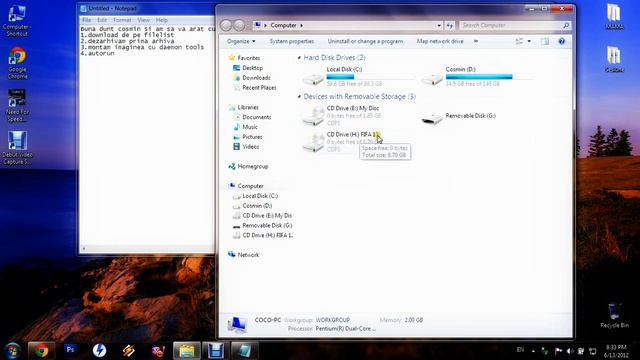The width and height of the screenshot is (640, 360).
Task: Click the Explorer Back arrow button
Action: coord(226,25)
